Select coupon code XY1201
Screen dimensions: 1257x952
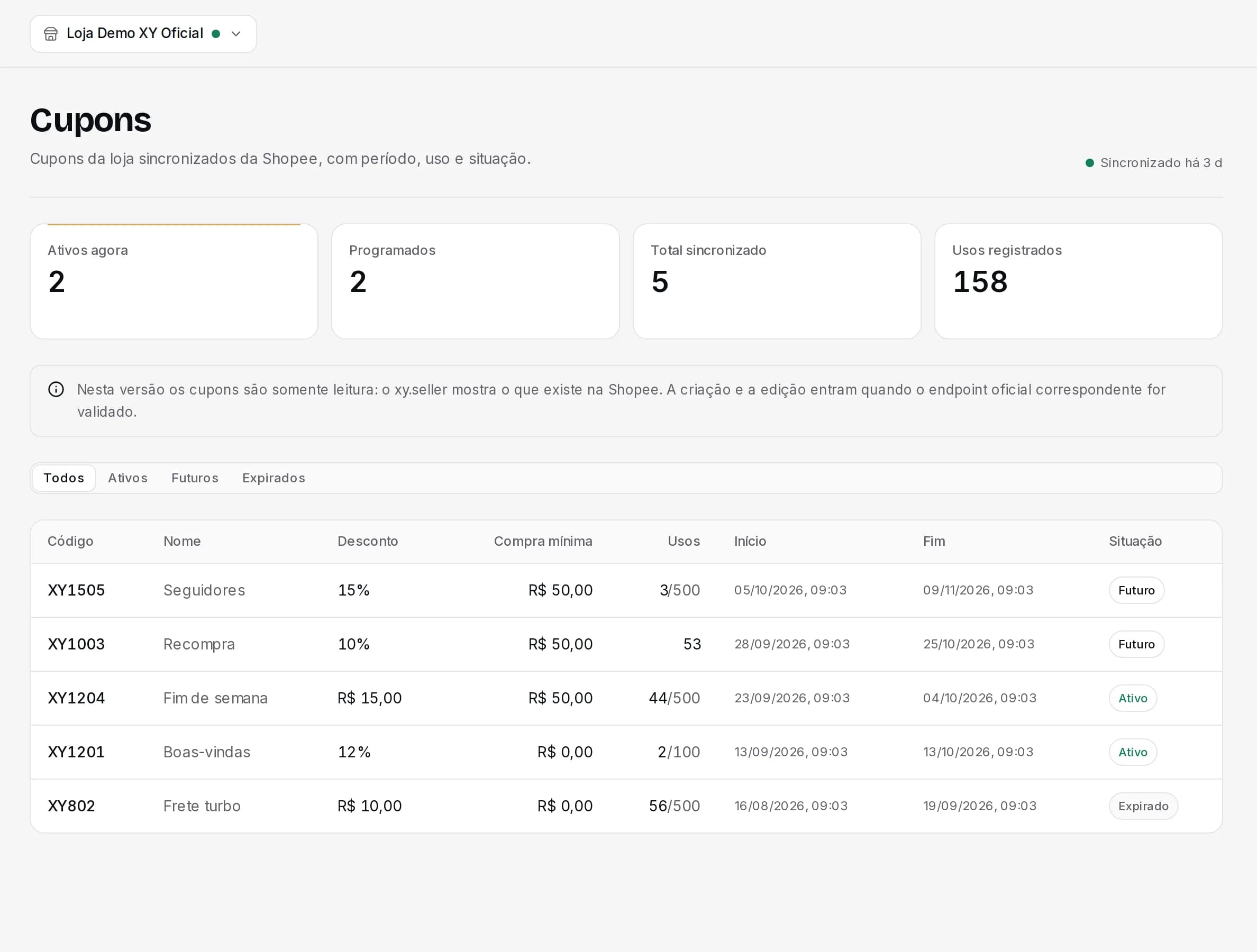click(x=76, y=753)
